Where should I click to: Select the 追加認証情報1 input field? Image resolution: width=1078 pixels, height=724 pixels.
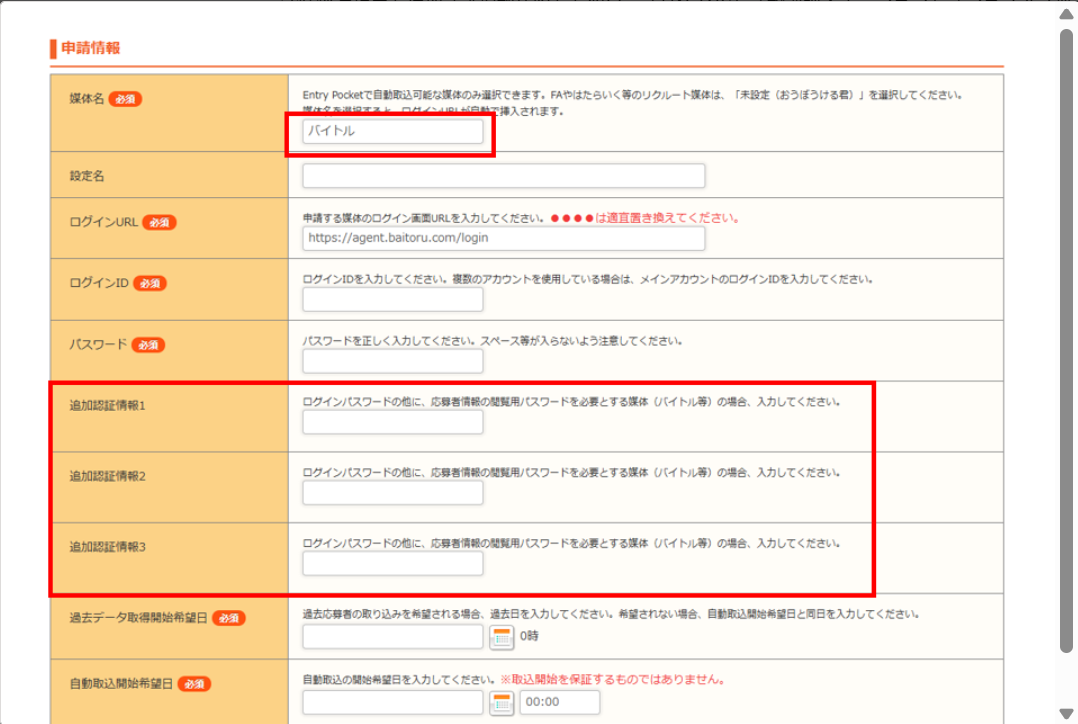coord(392,422)
